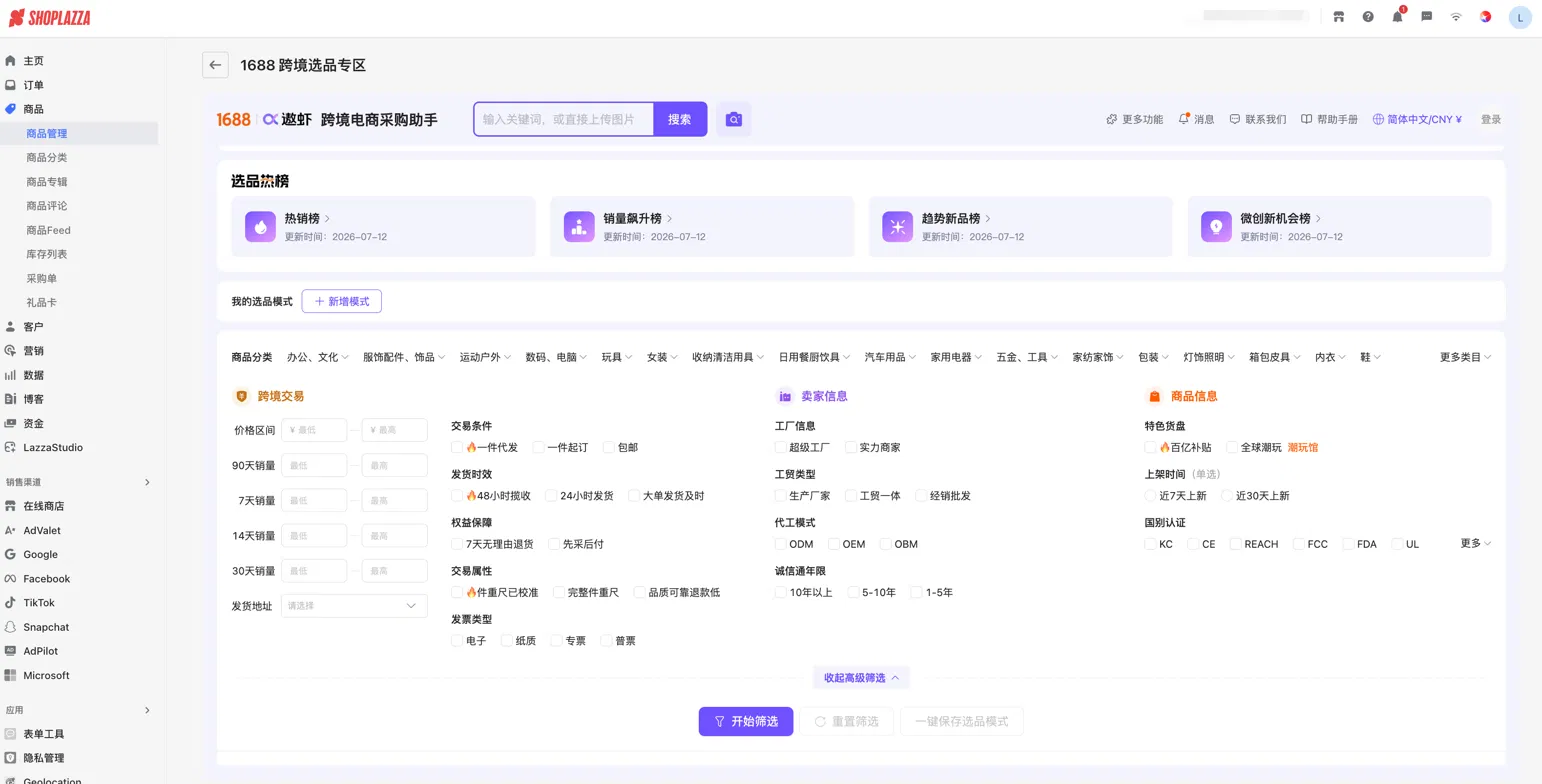
Task: Check the 超级工厂 checkbox
Action: point(781,447)
